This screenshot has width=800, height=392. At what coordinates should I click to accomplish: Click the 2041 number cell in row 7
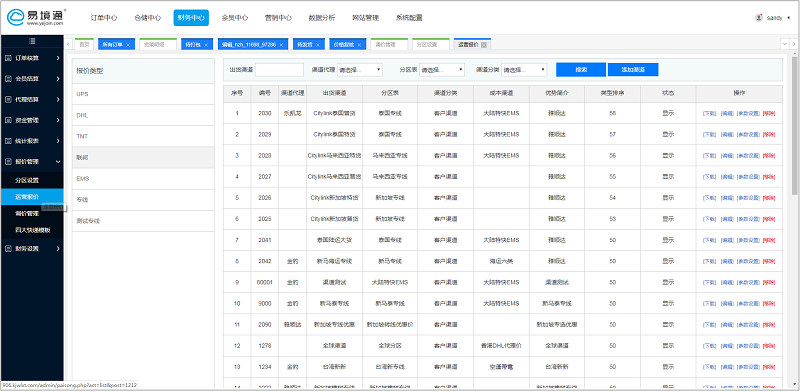click(x=264, y=240)
